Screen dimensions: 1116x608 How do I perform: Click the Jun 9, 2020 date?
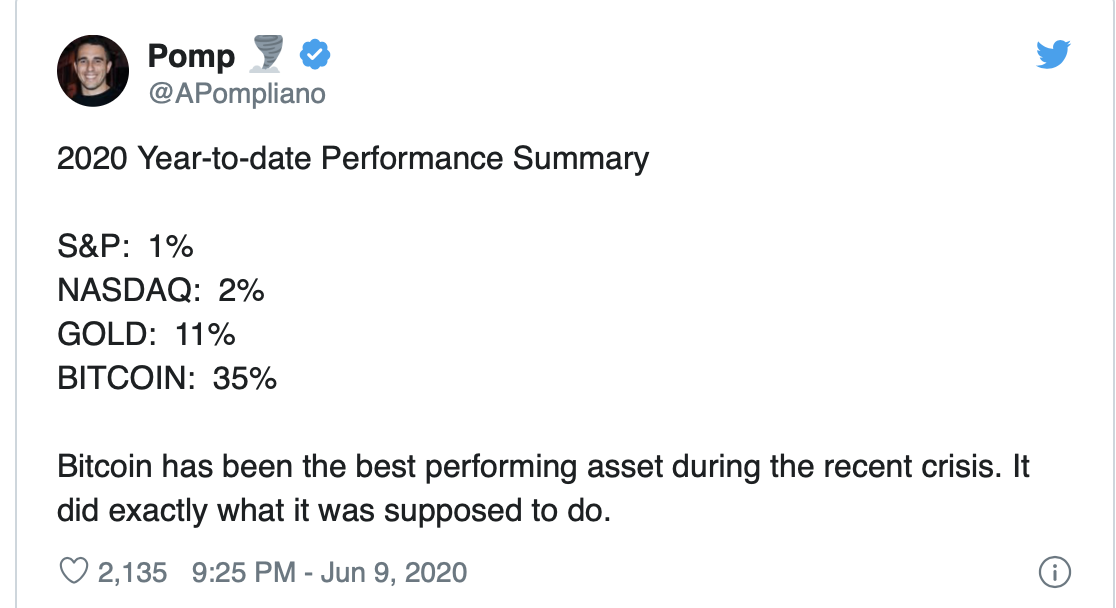tap(394, 572)
